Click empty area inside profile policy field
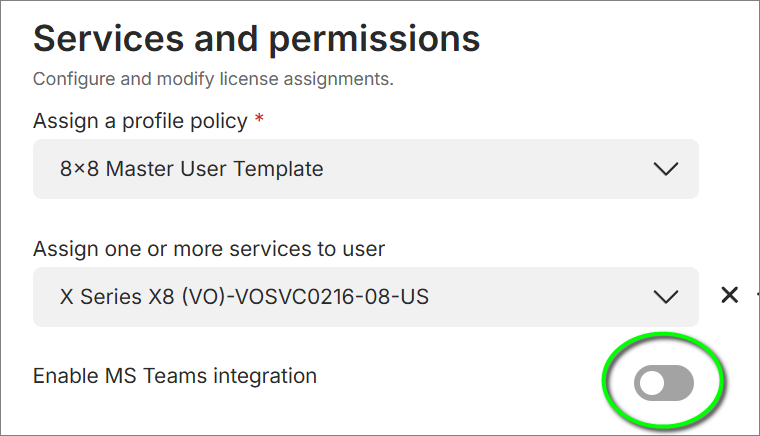This screenshot has height=436, width=760. [485, 169]
